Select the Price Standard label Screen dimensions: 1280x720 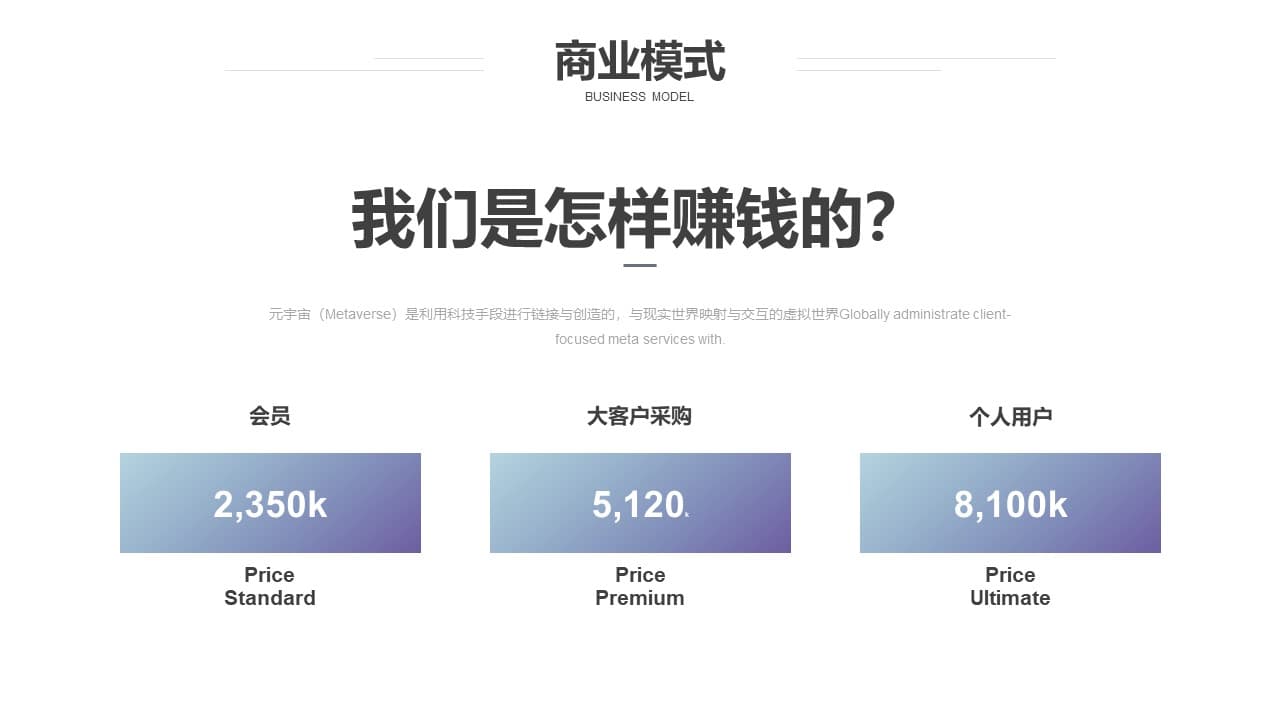point(270,587)
